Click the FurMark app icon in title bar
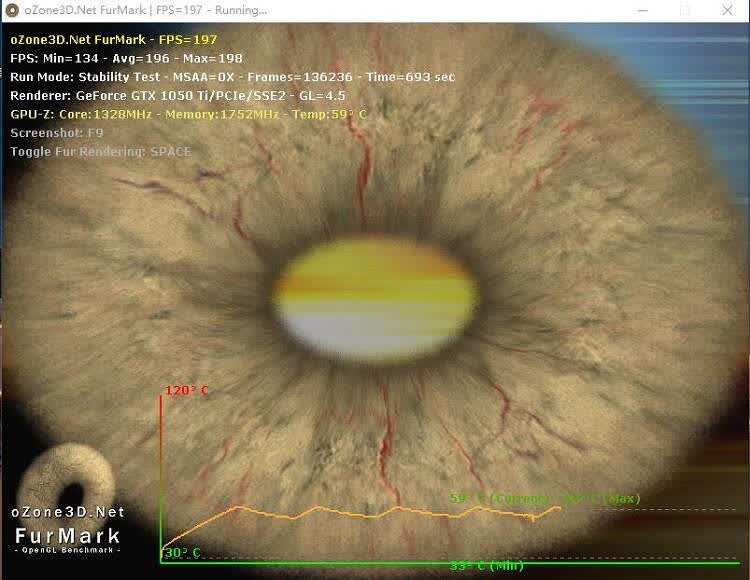750x580 pixels. click(x=11, y=10)
